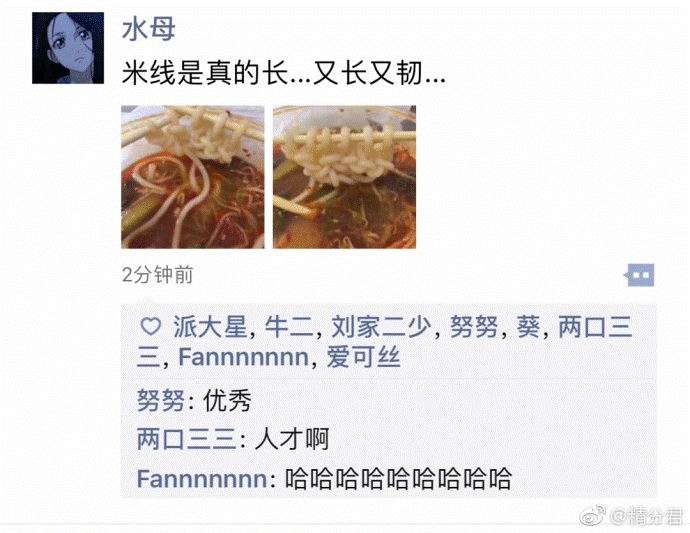Open commenter Fannnnnnn's name
The width and height of the screenshot is (690, 533).
tap(202, 478)
